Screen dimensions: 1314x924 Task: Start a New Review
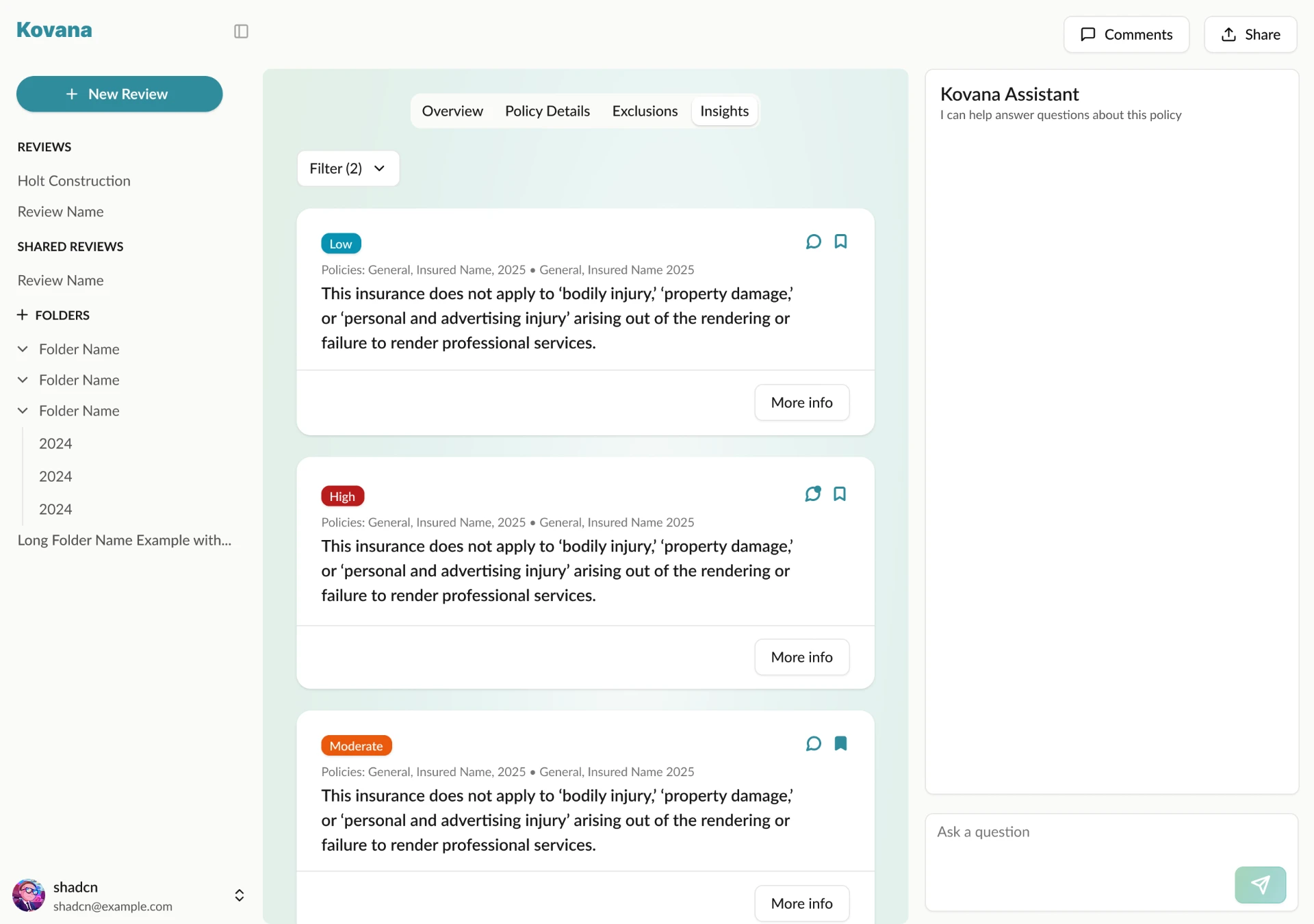119,94
